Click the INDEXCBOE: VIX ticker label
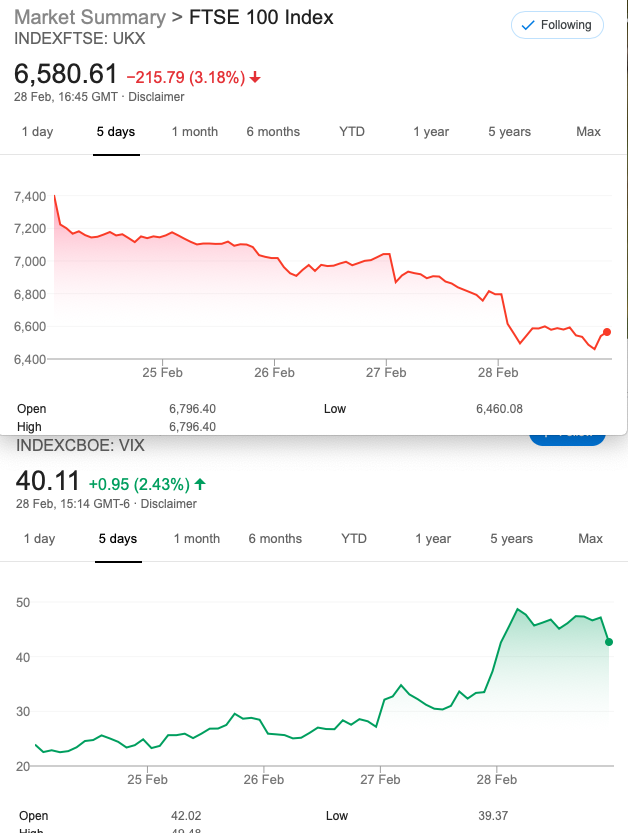Viewport: 628px width, 833px height. [80, 445]
